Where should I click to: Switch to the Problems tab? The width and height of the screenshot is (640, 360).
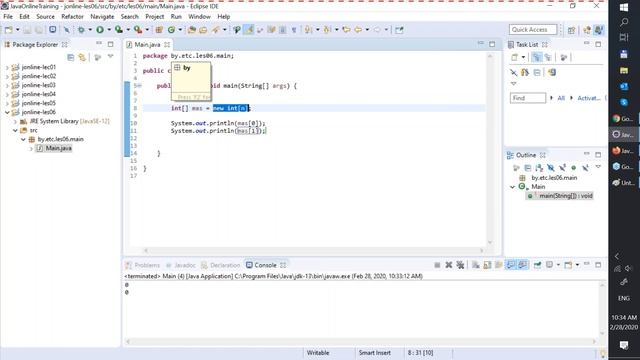143,265
